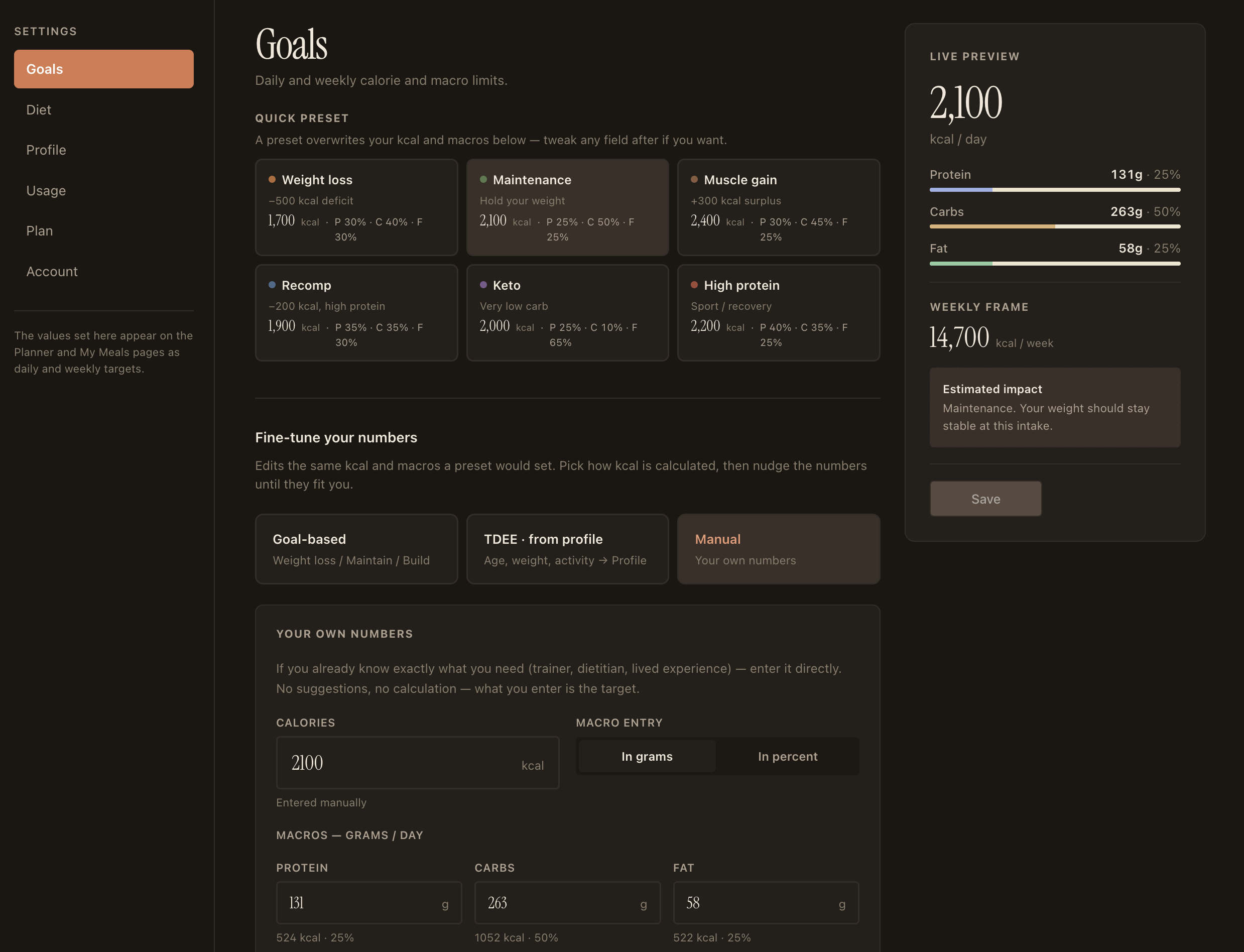The width and height of the screenshot is (1244, 952).
Task: Click the "1052 kcal · 50%" carbs caption
Action: click(x=516, y=937)
